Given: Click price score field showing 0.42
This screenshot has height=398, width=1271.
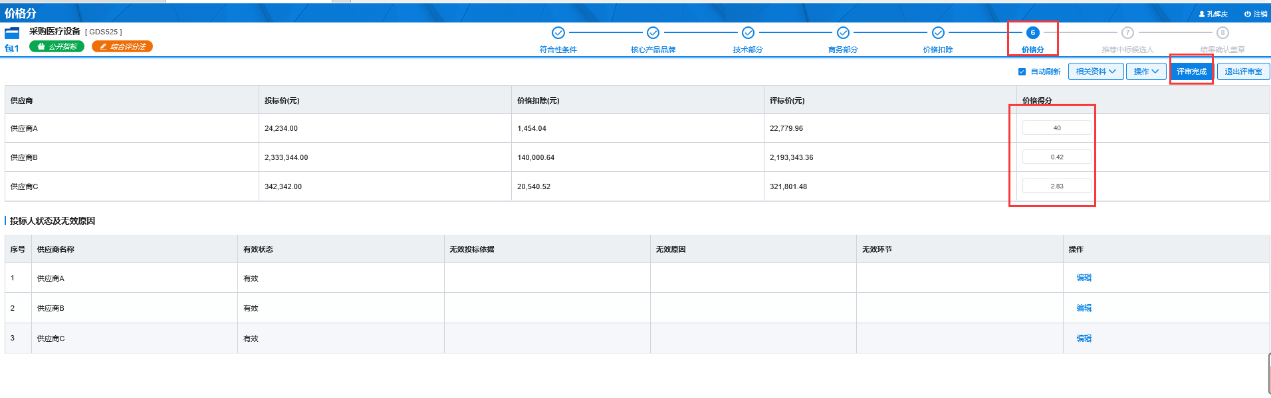Looking at the screenshot, I should coord(1056,157).
